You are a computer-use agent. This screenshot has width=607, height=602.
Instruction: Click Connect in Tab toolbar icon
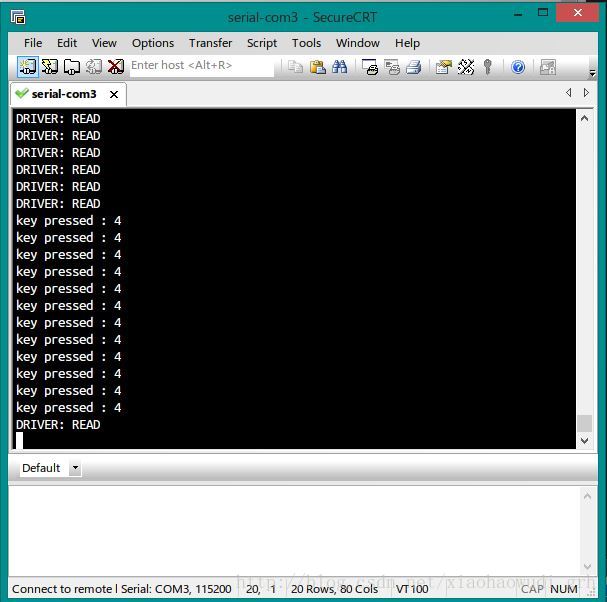coord(72,67)
